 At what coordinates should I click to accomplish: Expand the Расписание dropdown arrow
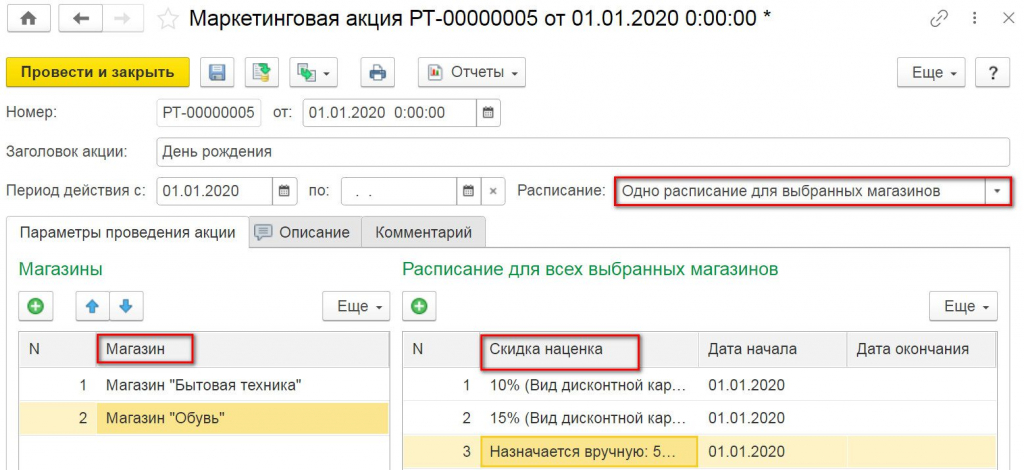coord(997,191)
